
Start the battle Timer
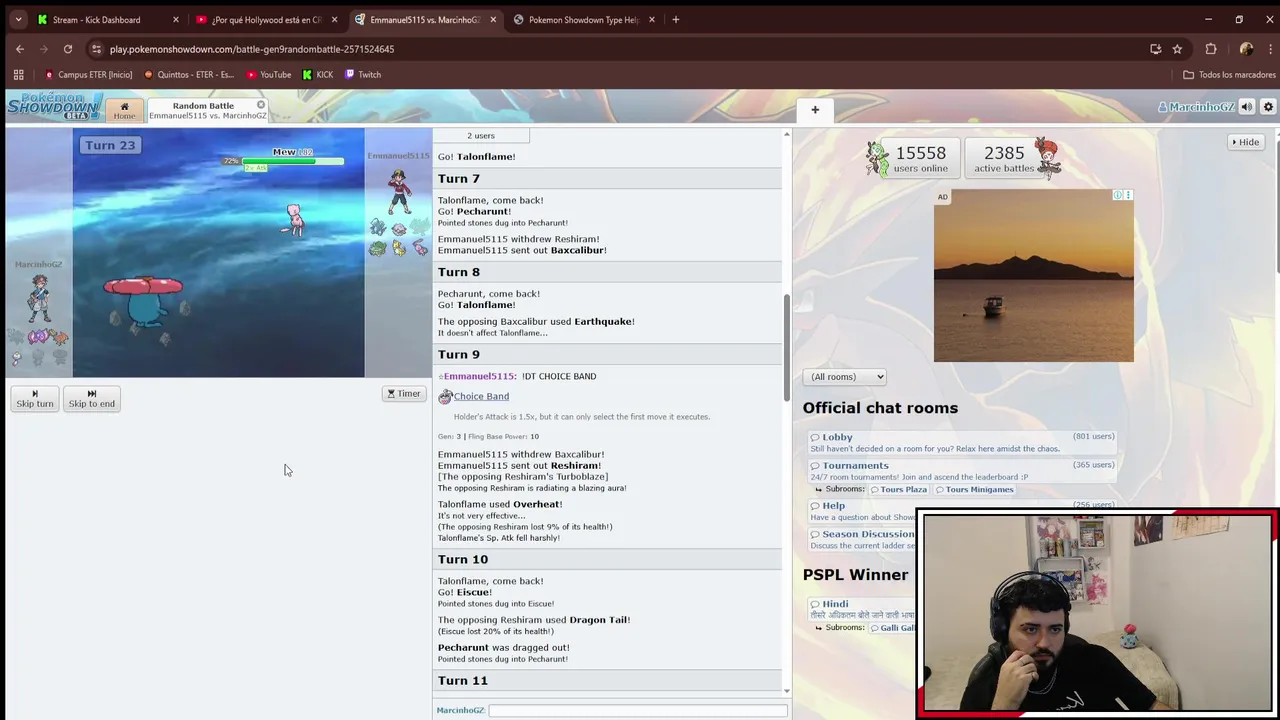[404, 394]
